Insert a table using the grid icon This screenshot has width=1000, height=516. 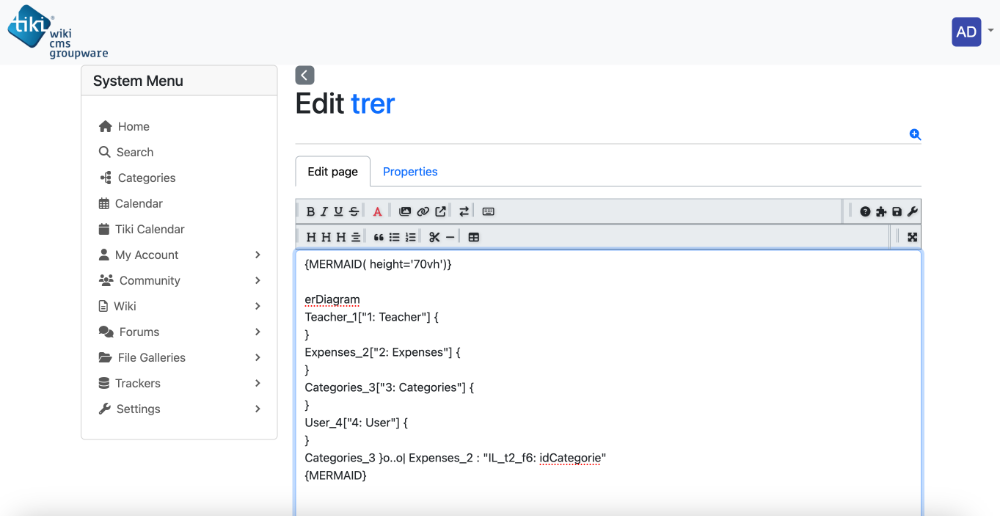point(474,237)
